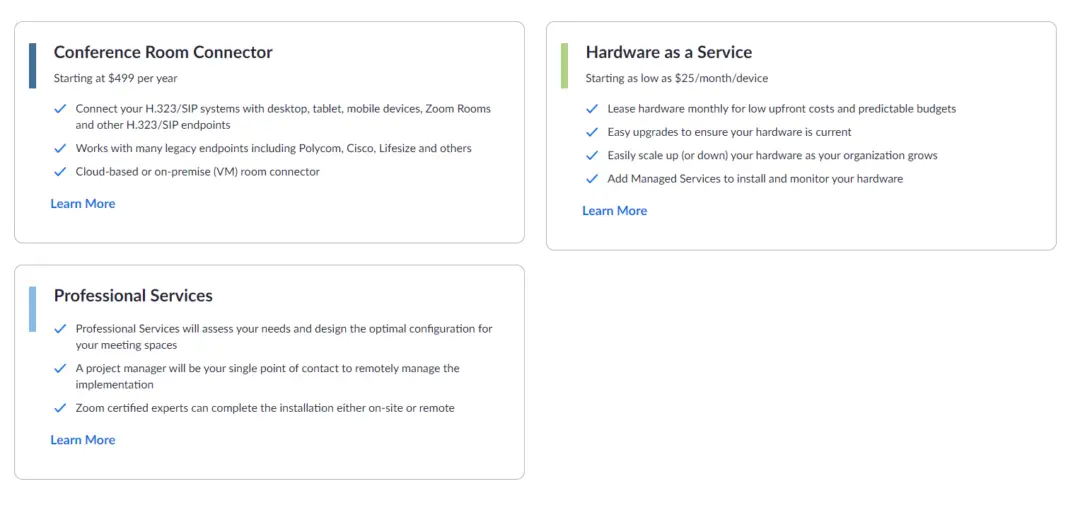Click the dark blue bar beside Conference Room Connector
The image size is (1080, 508).
33,65
